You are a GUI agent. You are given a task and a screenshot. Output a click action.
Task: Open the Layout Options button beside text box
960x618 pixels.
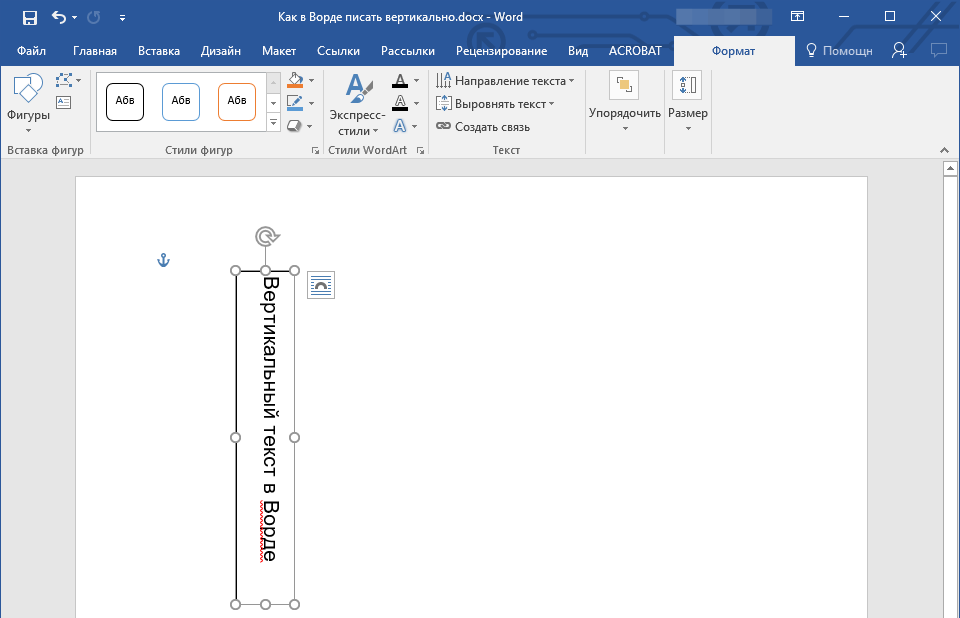(x=321, y=285)
